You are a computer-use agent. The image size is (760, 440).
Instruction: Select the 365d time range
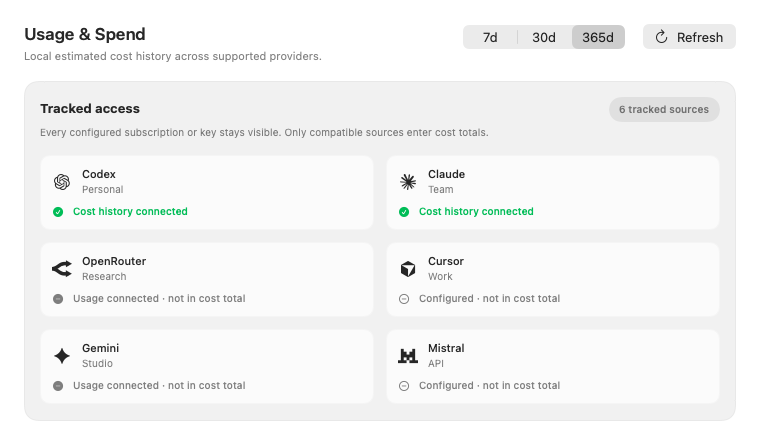coord(598,37)
